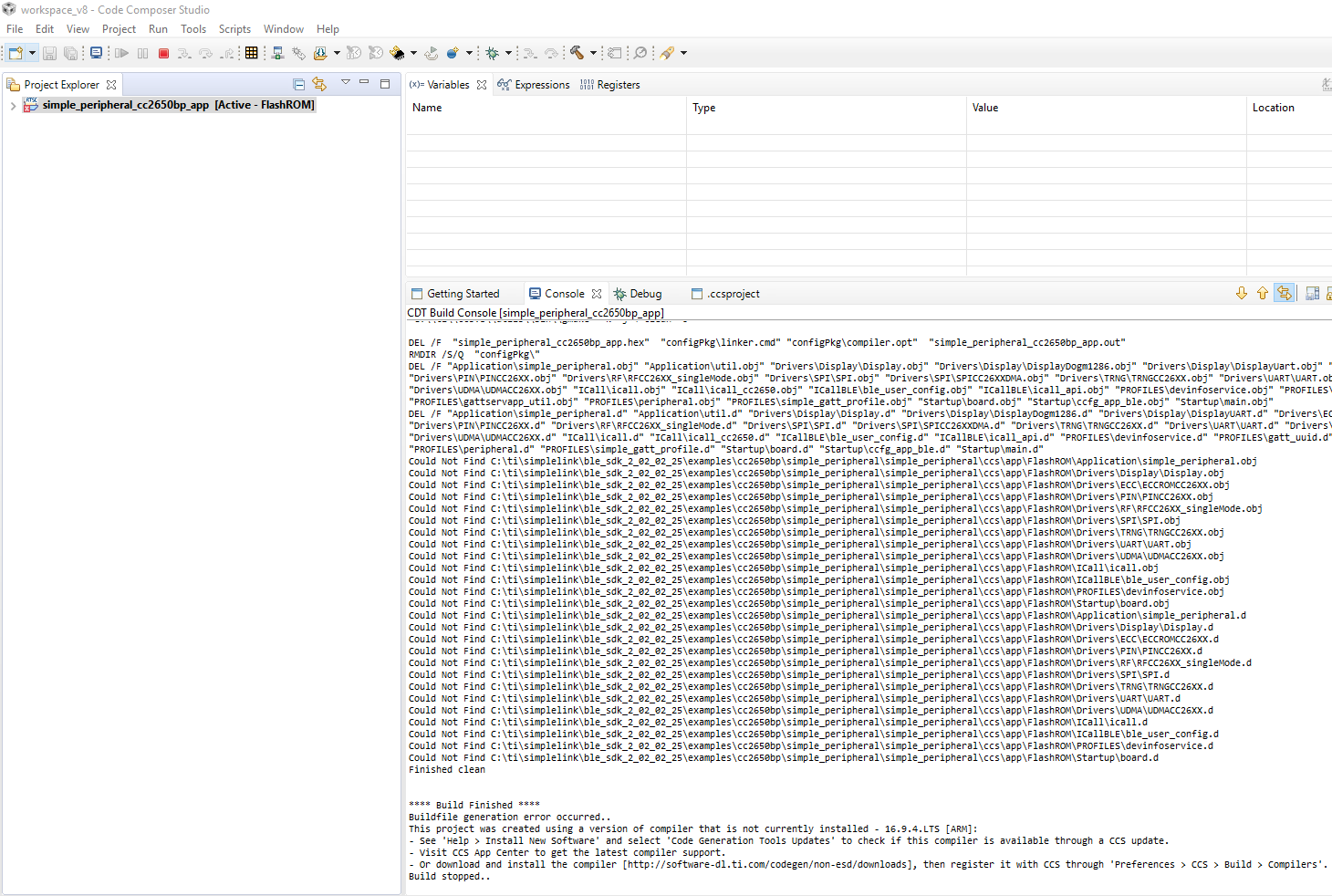This screenshot has height=896, width=1332.
Task: Click the New file toolbar icon
Action: coord(16,53)
